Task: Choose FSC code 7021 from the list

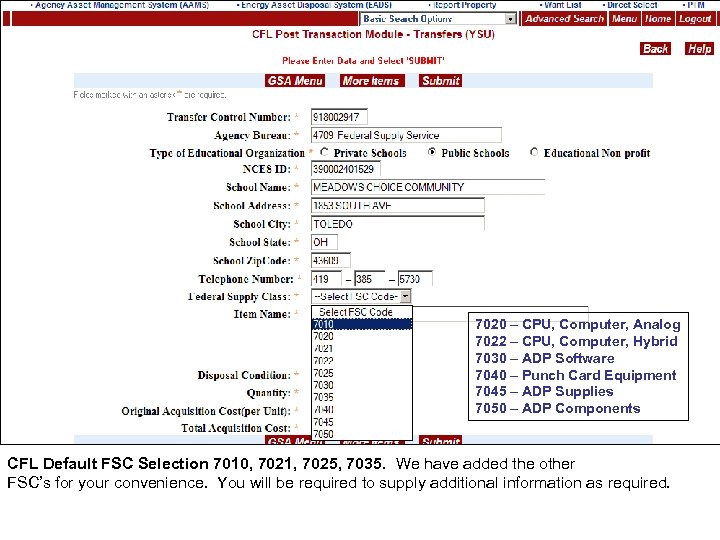Action: [362, 349]
